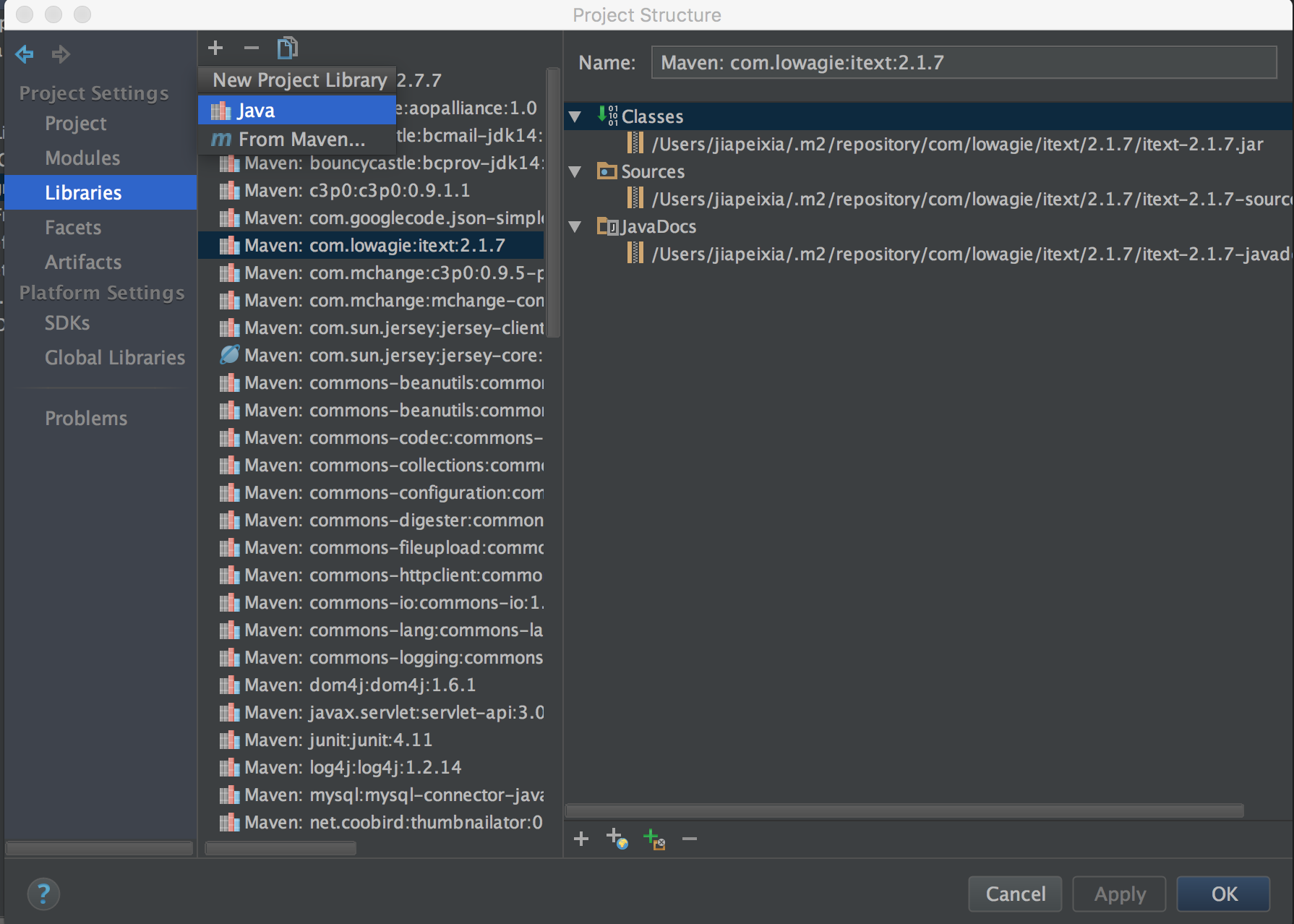Select Maven: bouncycastle:bcprov-jdk14 library
Viewport: 1294px width, 924px height.
tap(371, 163)
